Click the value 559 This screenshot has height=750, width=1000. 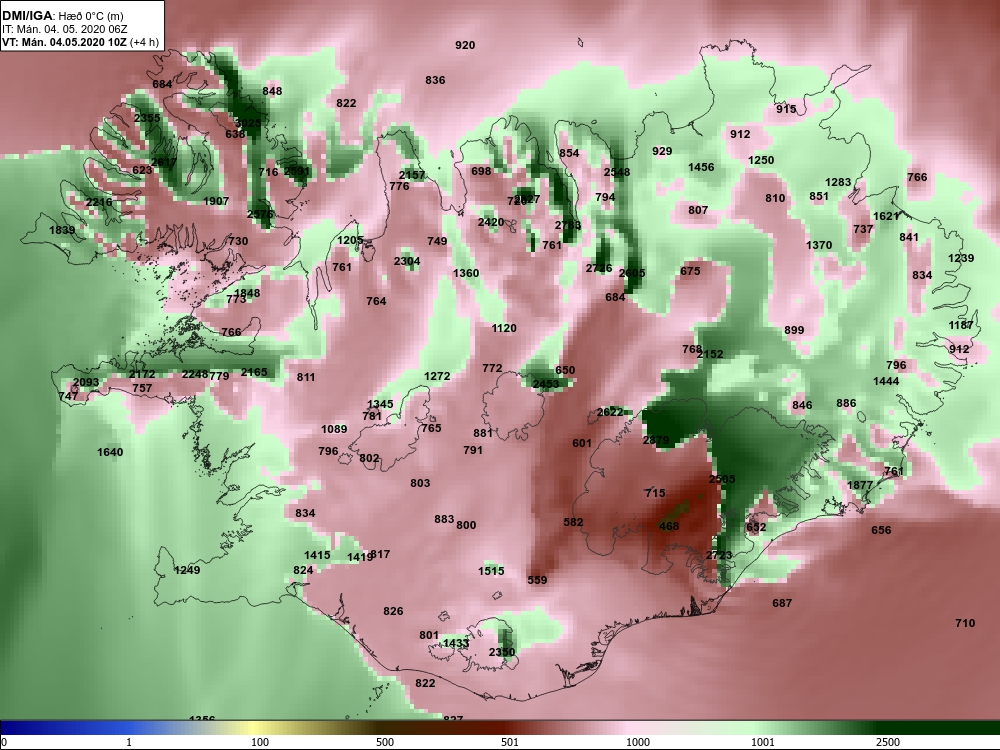click(537, 580)
